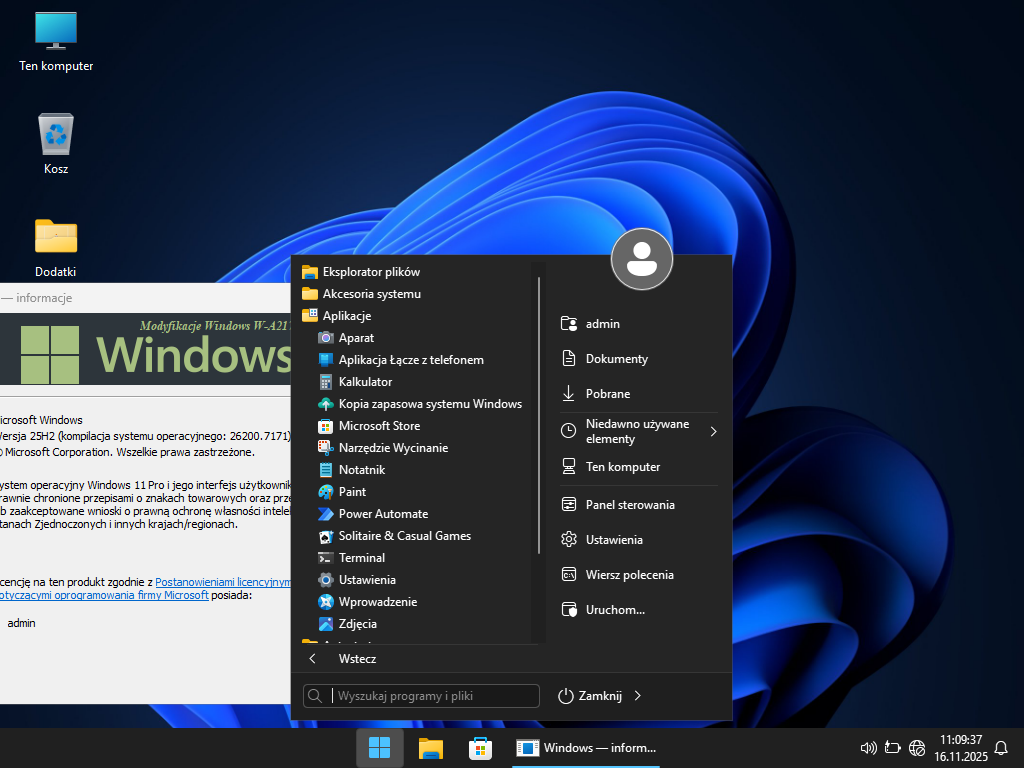This screenshot has width=1024, height=768.
Task: Go back using the Wstecz button
Action: click(x=357, y=659)
